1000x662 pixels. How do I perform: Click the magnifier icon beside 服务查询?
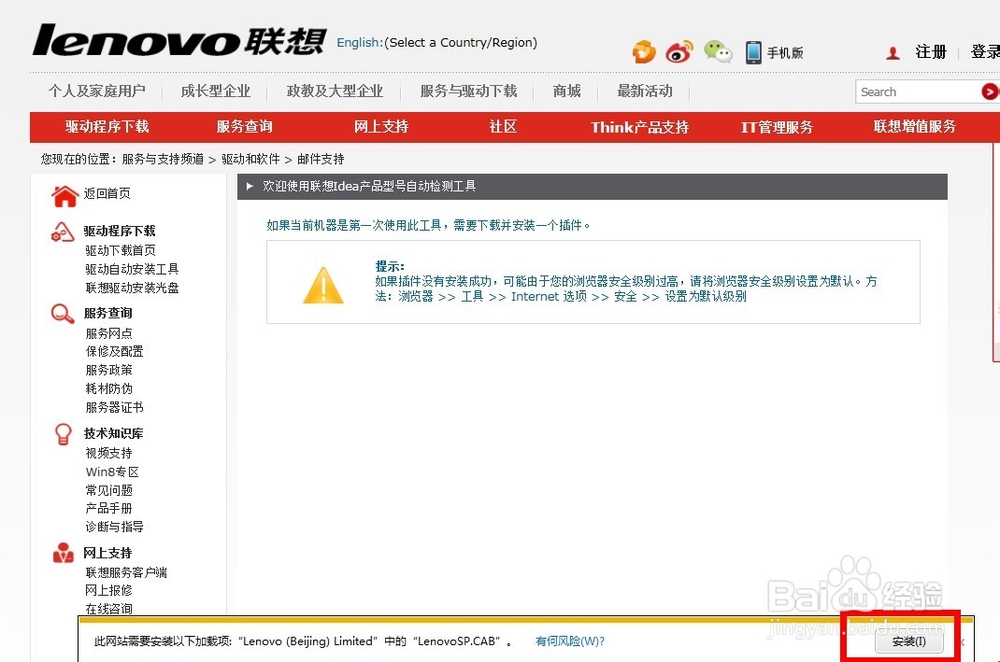[62, 314]
